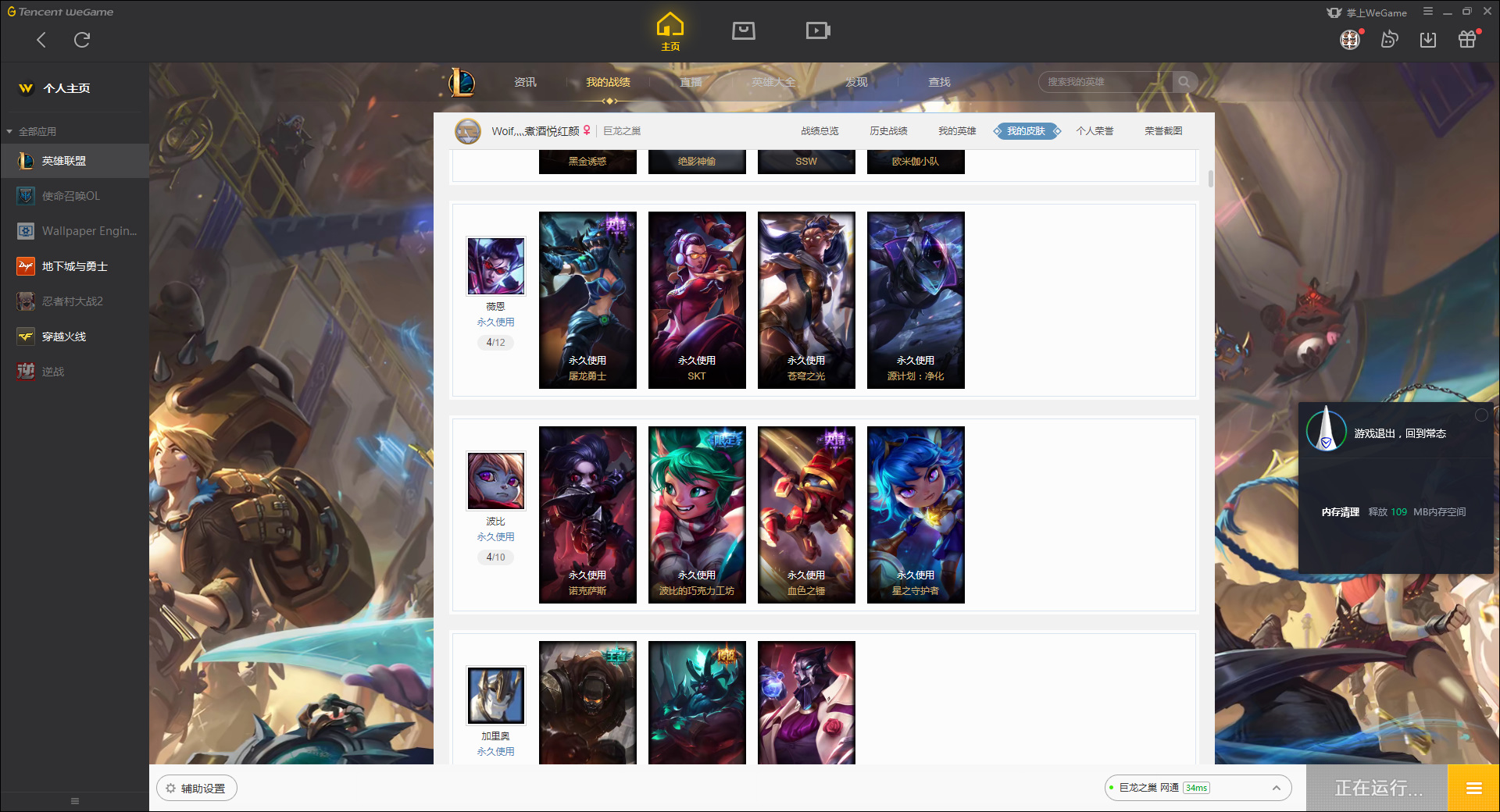Open 地下城与勇士 in the sidebar
1500x812 pixels.
tap(74, 266)
